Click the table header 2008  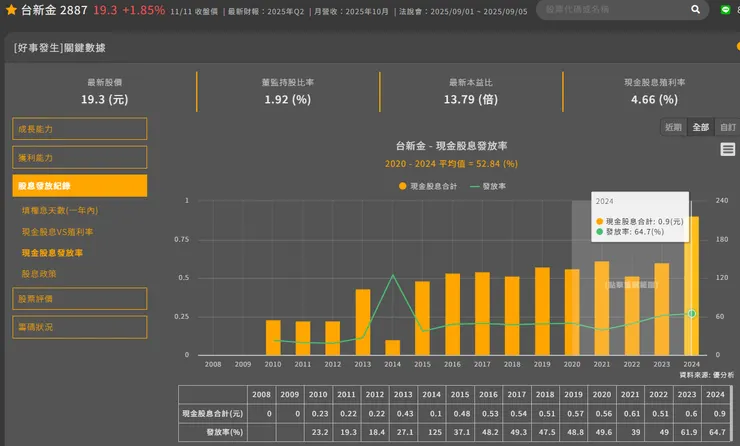pos(261,395)
